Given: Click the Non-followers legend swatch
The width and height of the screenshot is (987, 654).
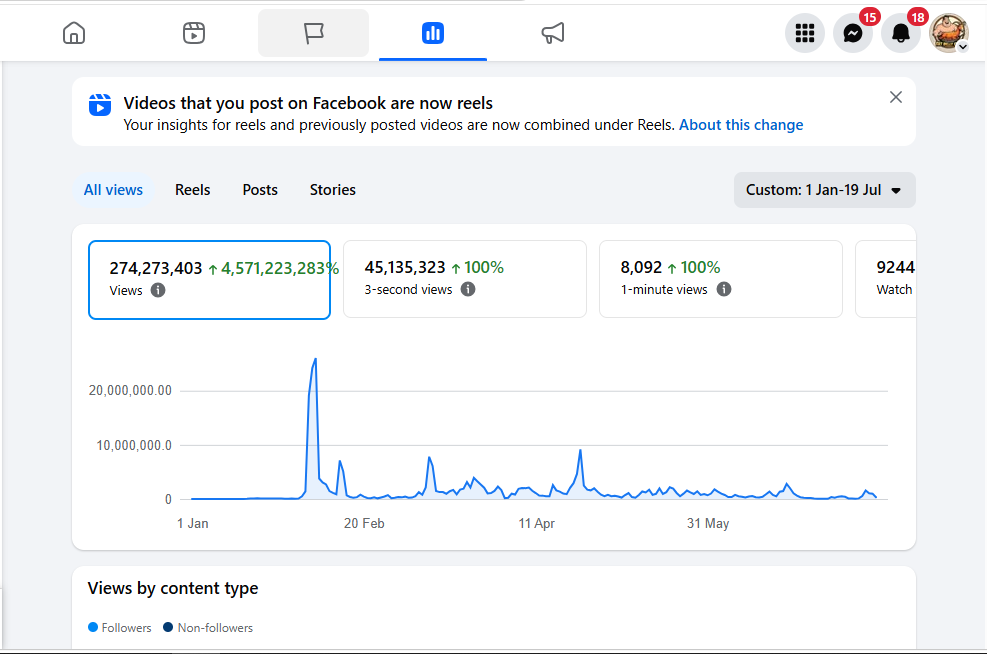Looking at the screenshot, I should click(x=168, y=627).
